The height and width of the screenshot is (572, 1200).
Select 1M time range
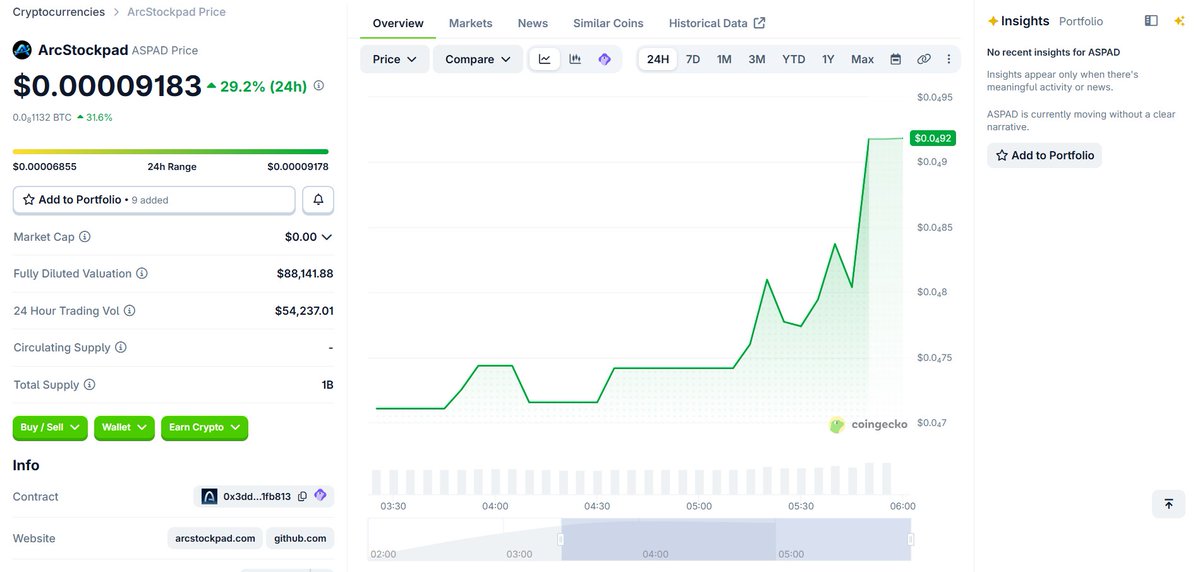[724, 59]
